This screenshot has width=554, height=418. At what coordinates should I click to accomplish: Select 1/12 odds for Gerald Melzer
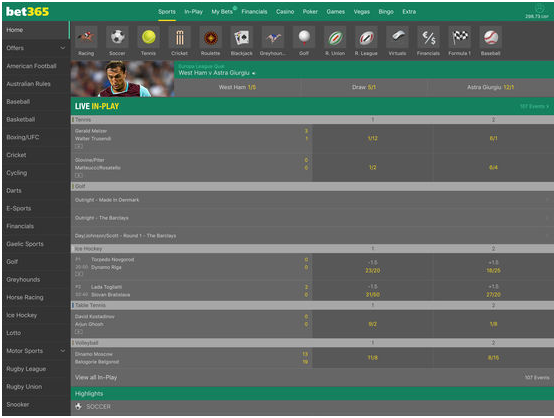373,139
